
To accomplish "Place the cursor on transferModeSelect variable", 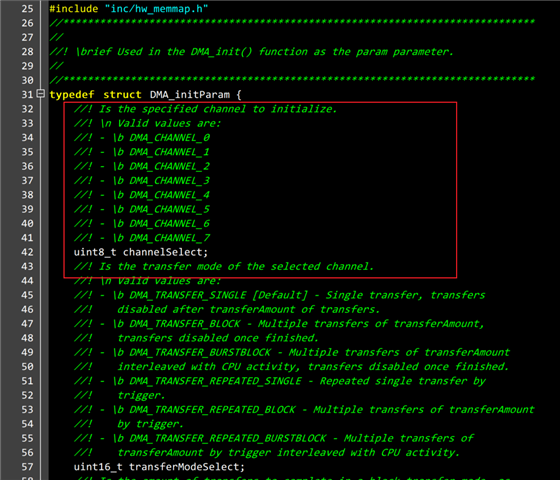I will point(187,467).
